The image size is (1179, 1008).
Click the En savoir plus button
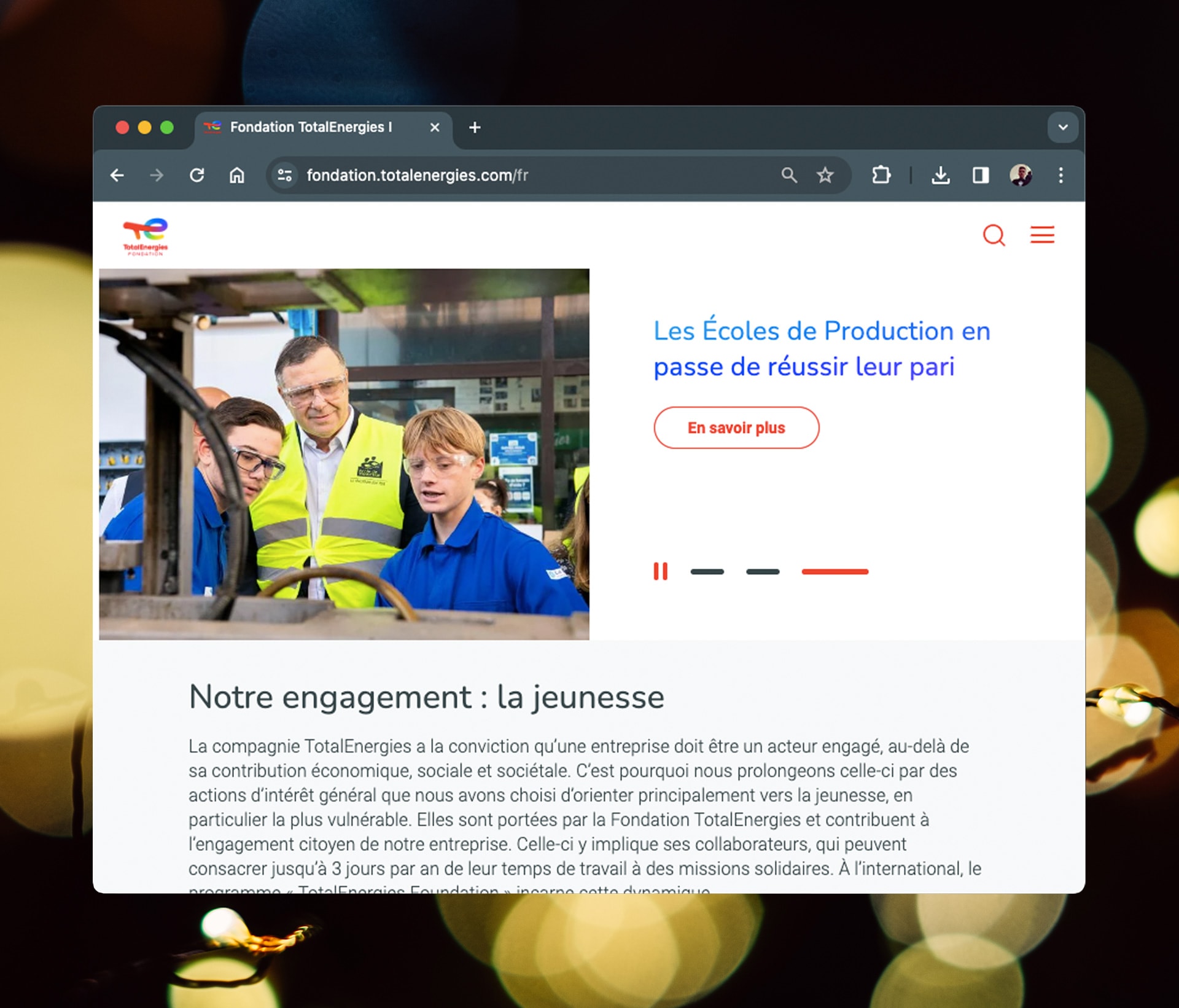point(736,428)
